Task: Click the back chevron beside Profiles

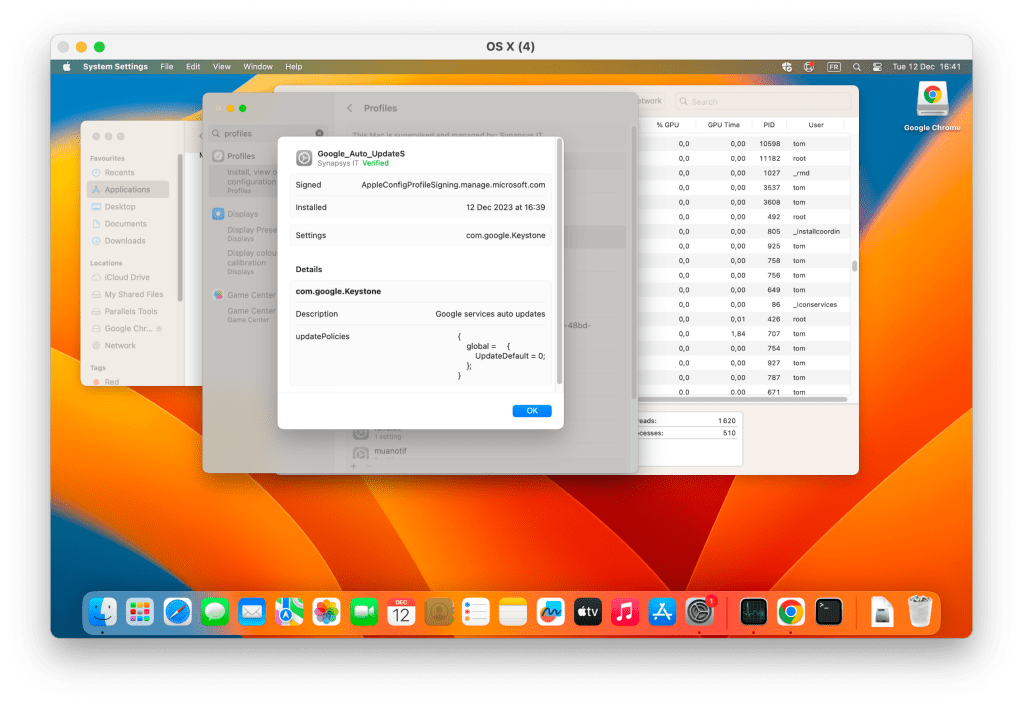Action: (349, 108)
